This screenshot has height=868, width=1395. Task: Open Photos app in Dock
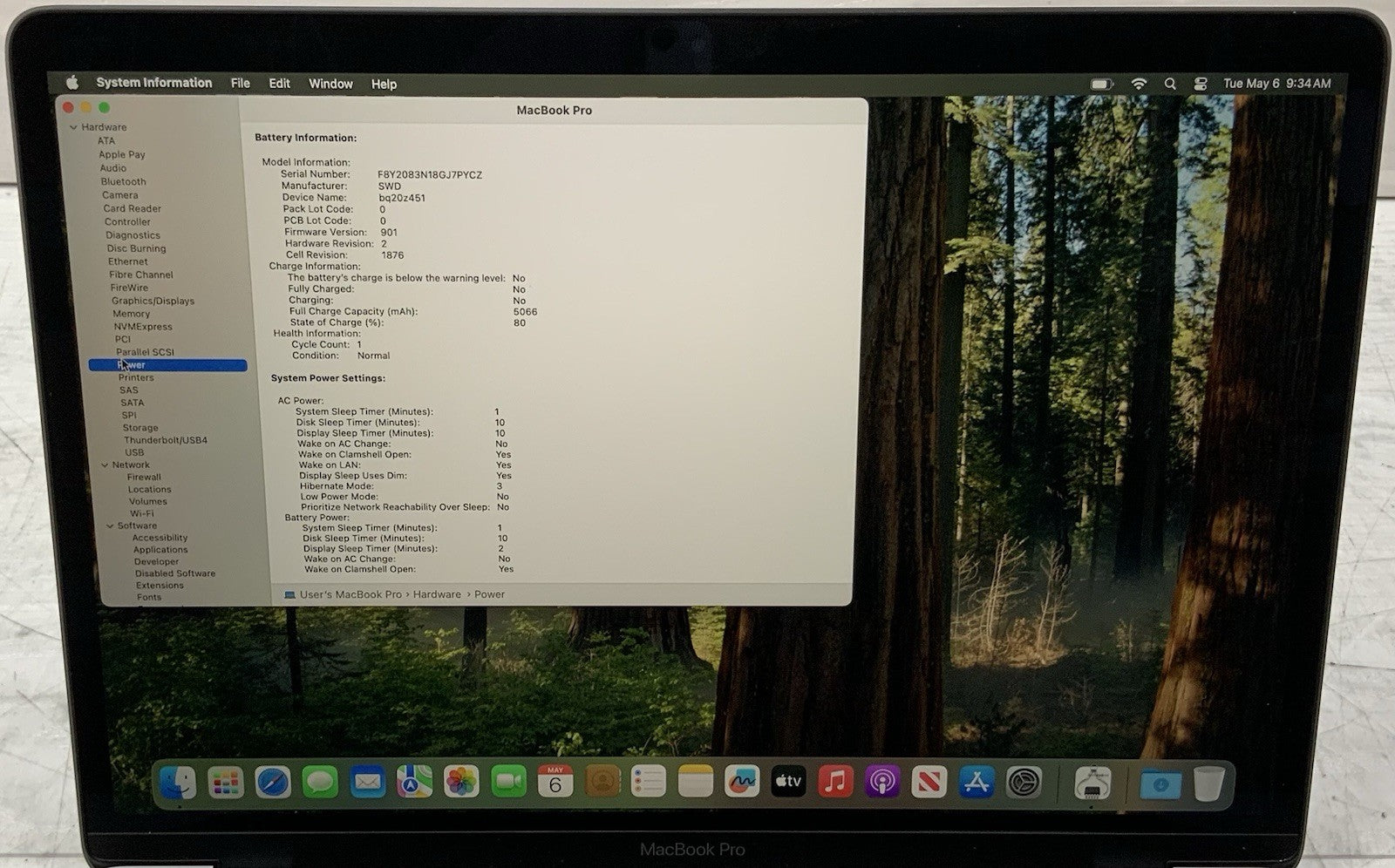pos(461,782)
